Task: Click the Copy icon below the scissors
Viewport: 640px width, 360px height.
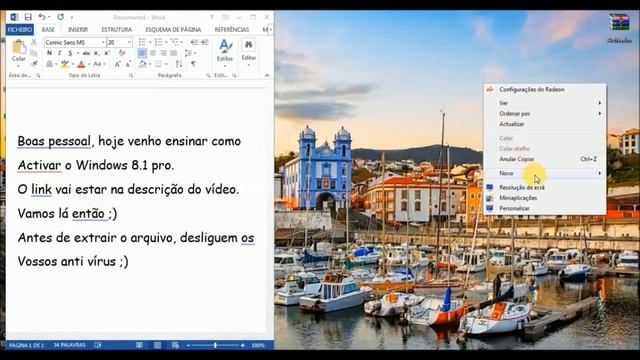Action: pos(34,53)
